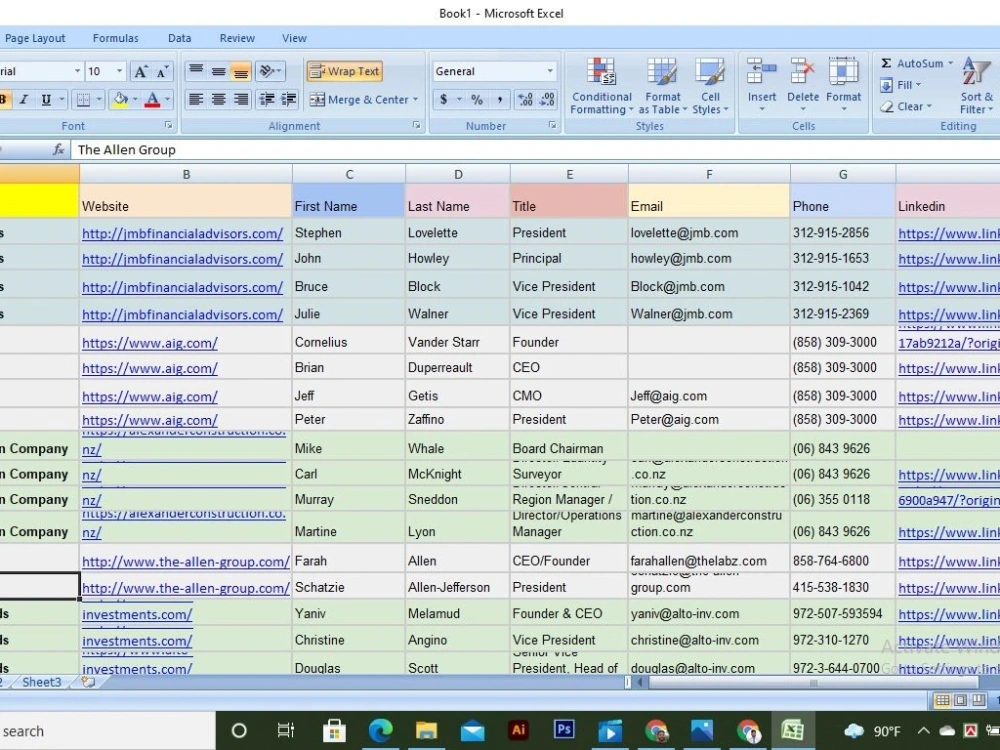Open Cell Styles gallery

[710, 86]
